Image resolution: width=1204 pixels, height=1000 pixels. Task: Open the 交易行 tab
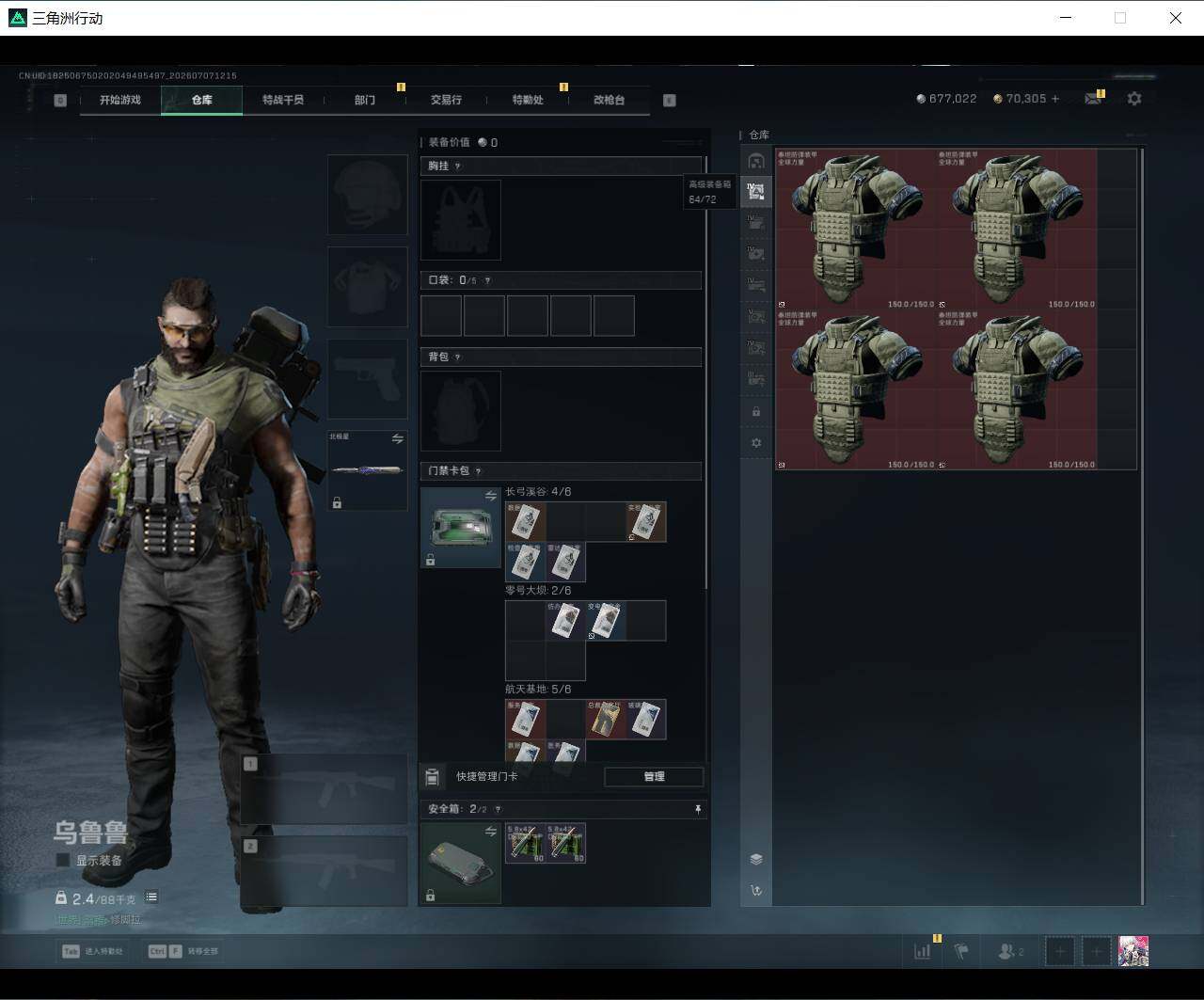coord(446,100)
